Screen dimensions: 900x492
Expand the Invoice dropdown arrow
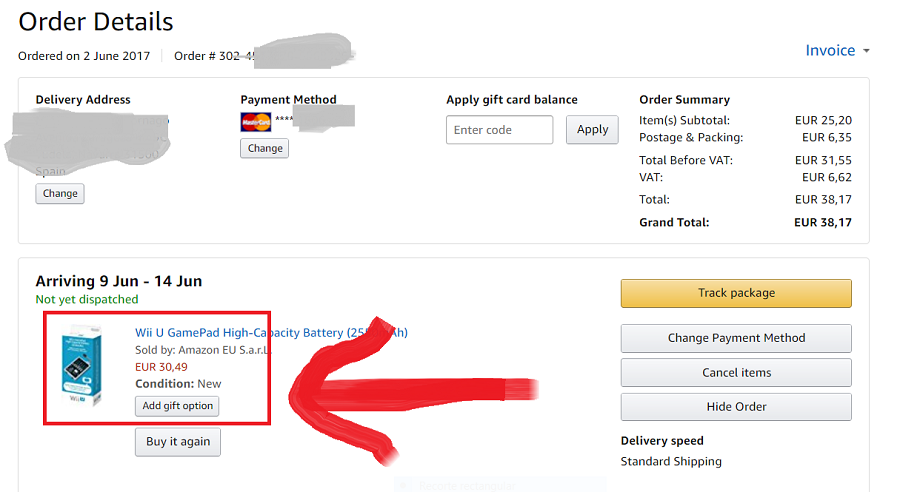tap(866, 51)
